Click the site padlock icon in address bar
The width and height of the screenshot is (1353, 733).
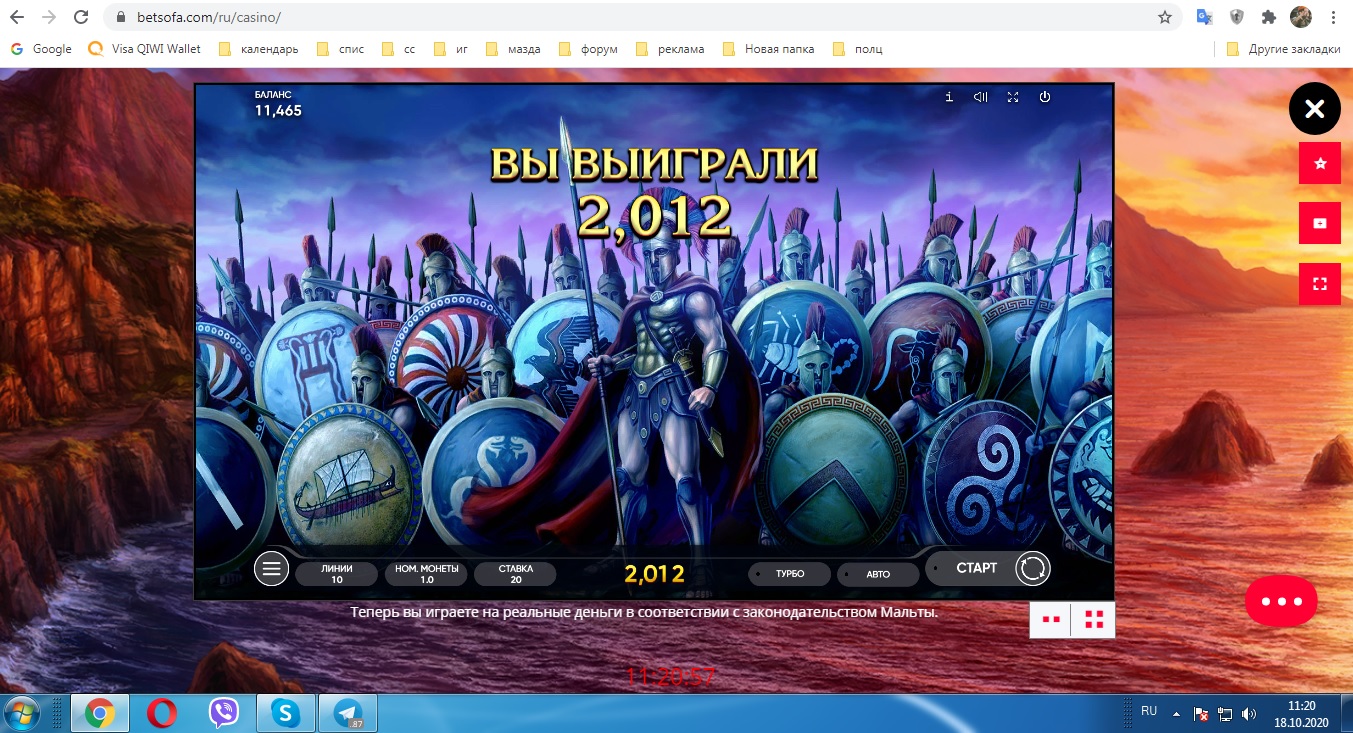[122, 18]
